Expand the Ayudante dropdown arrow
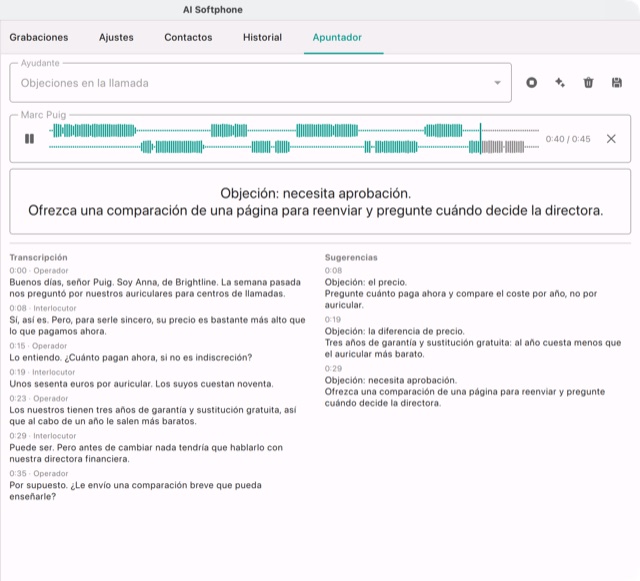Screen dimensions: 640x581 497,83
